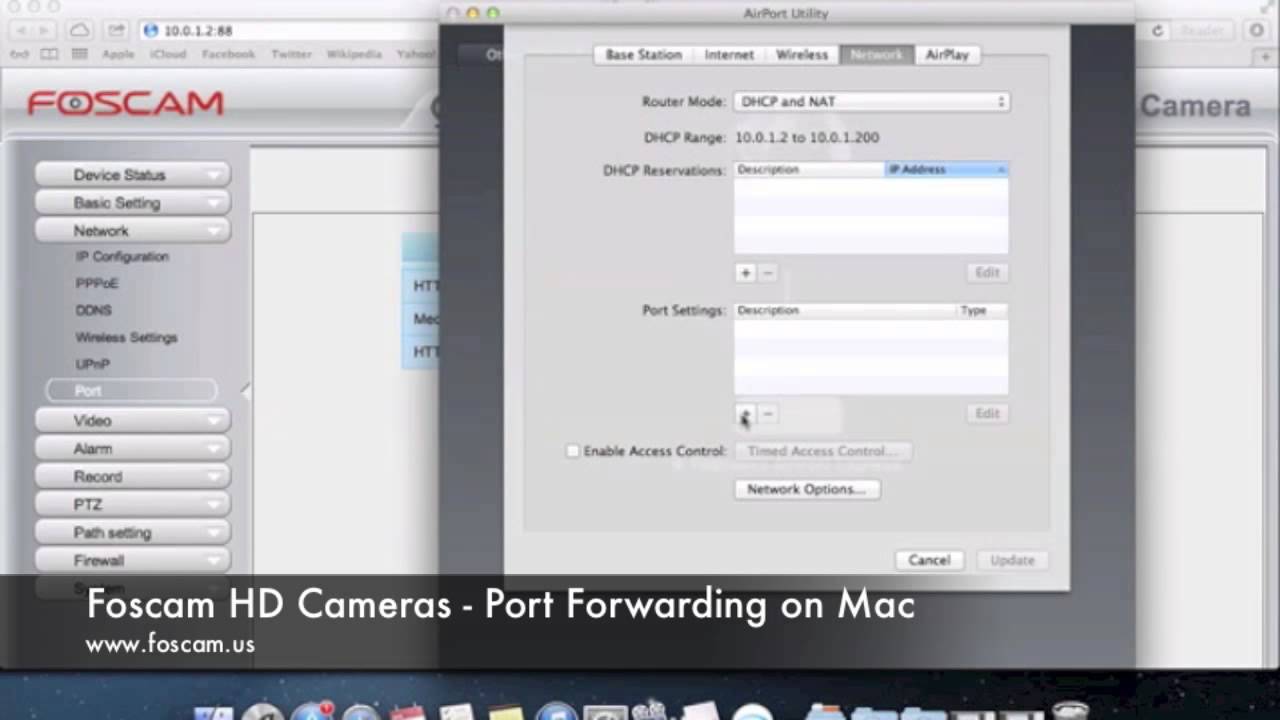Open the Apple bookmark in Safari
This screenshot has width=1280, height=720.
[x=118, y=54]
